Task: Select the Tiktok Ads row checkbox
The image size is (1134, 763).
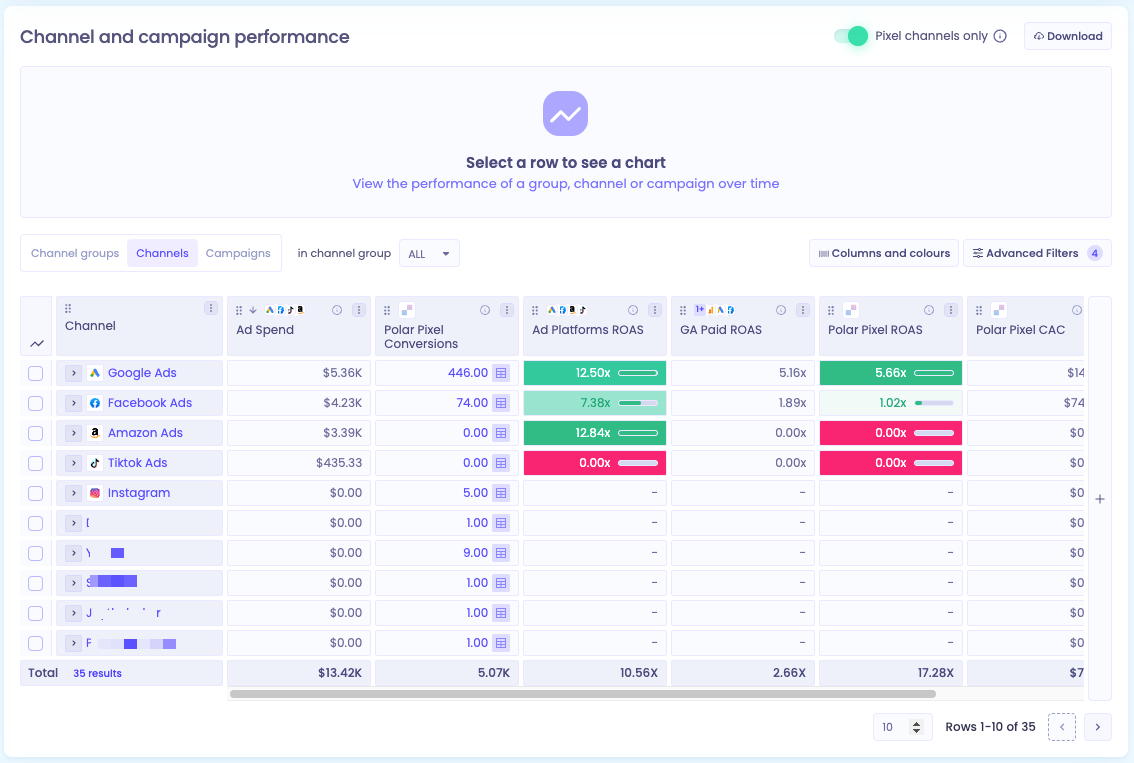Action: pos(35,463)
